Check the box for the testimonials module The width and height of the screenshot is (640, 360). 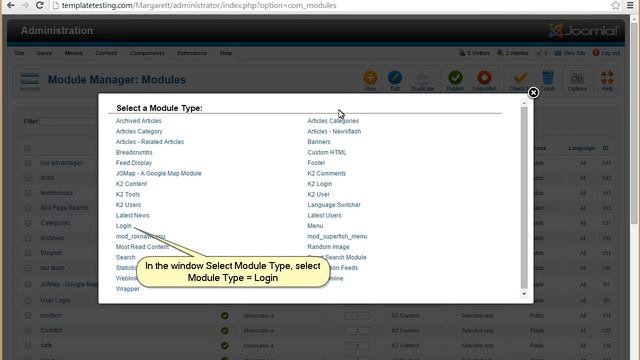(28, 193)
